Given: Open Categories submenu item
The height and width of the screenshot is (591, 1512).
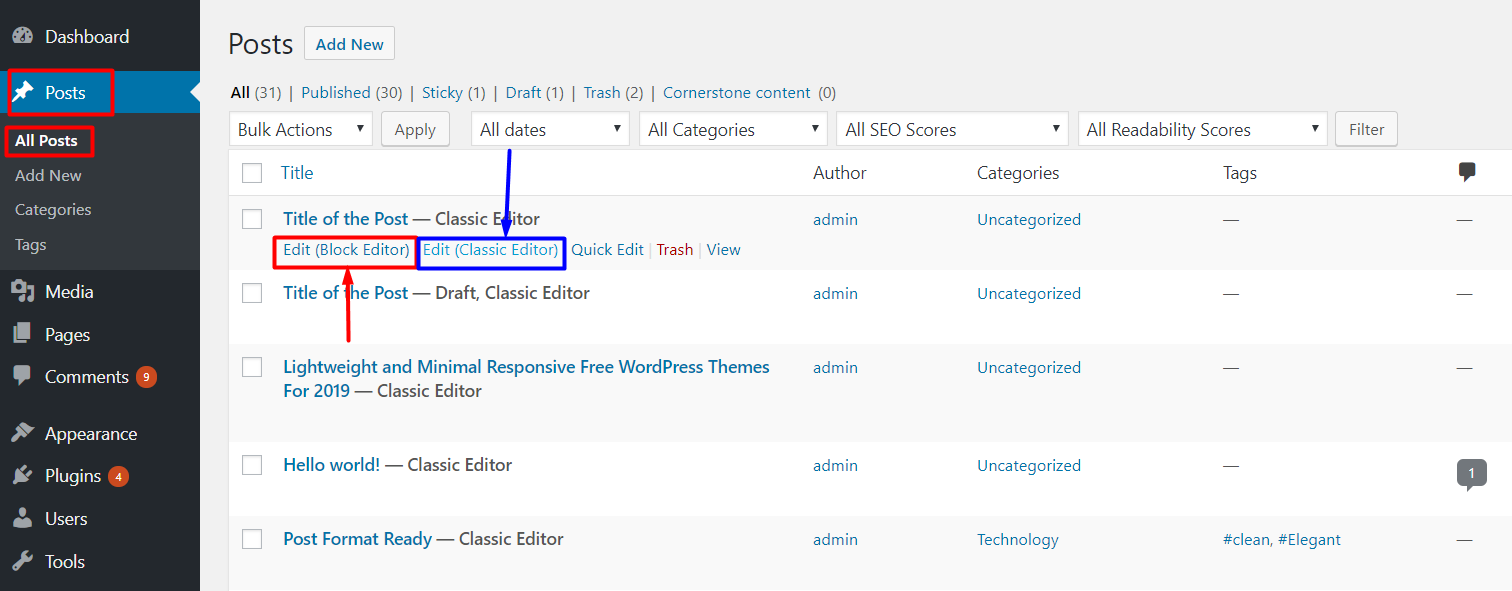Looking at the screenshot, I should 53,210.
